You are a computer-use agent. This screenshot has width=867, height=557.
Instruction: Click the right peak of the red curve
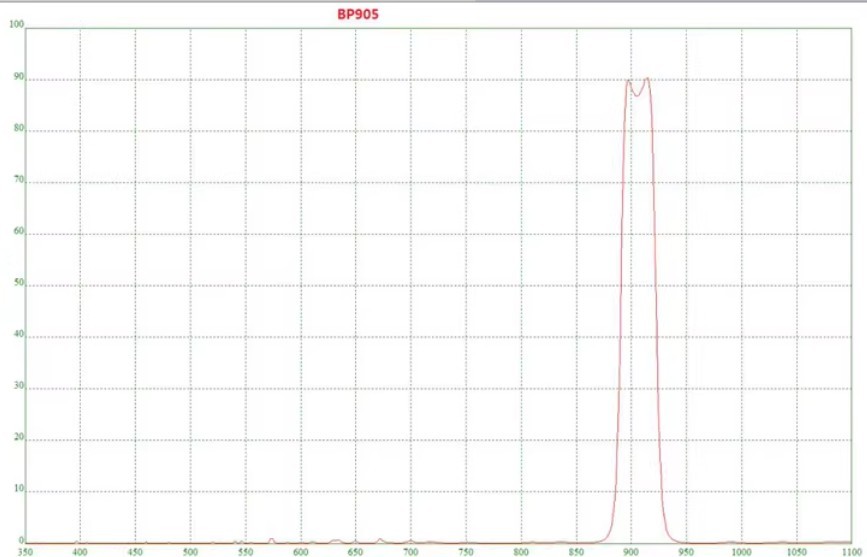pyautogui.click(x=647, y=79)
